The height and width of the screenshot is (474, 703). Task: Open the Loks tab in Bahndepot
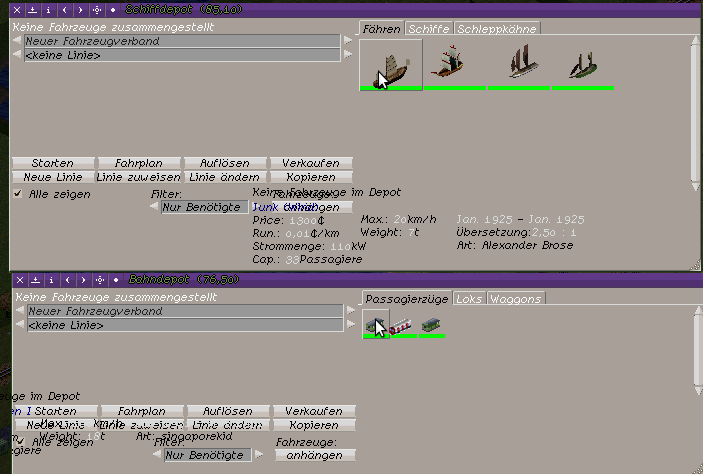click(x=469, y=299)
